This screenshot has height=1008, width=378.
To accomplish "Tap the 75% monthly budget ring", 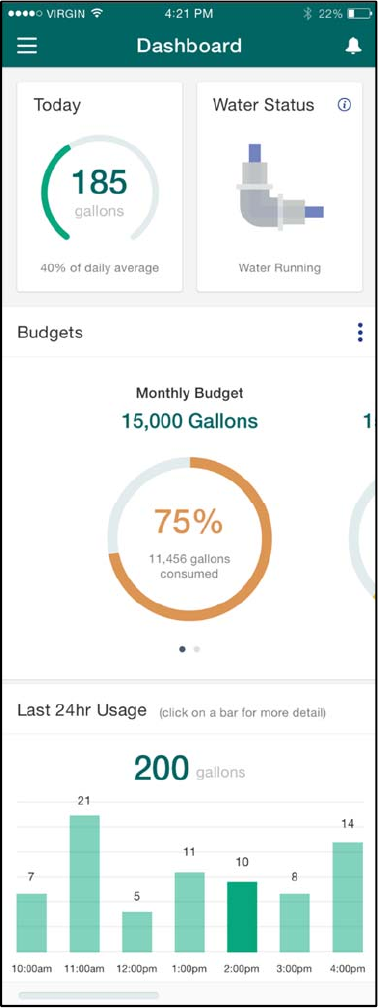I will (190, 539).
